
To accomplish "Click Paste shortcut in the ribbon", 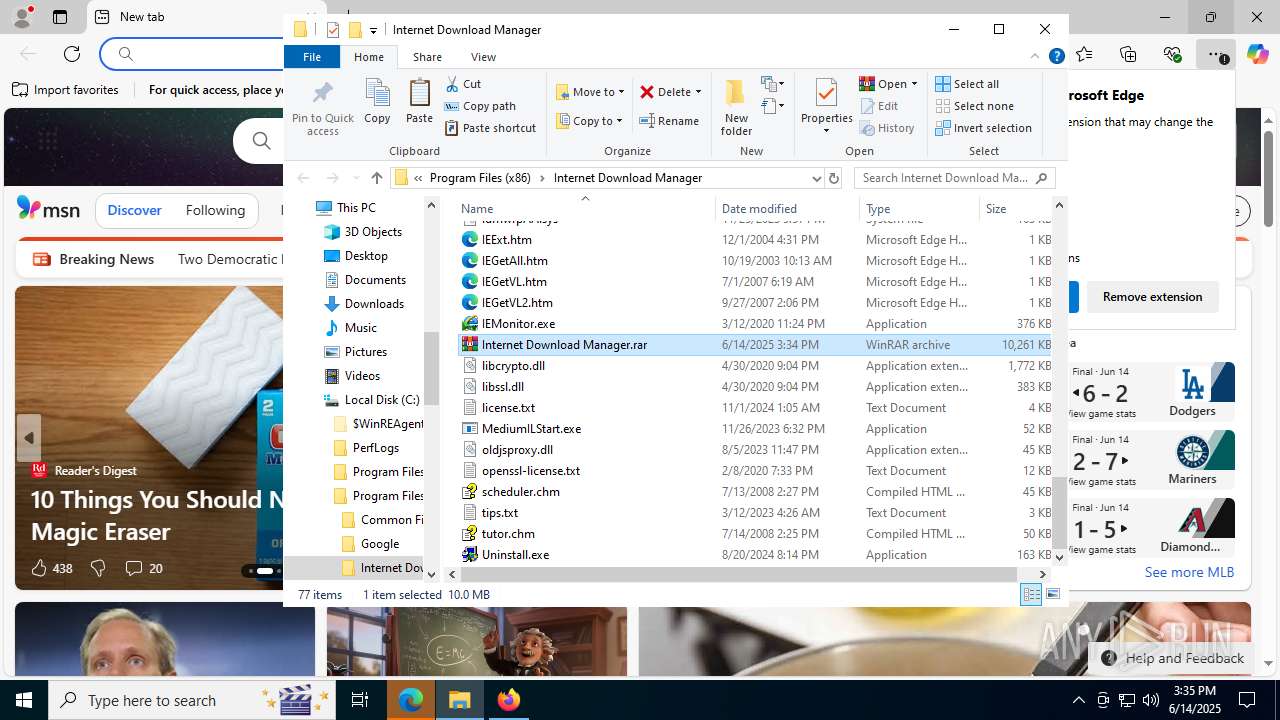I will tap(490, 128).
